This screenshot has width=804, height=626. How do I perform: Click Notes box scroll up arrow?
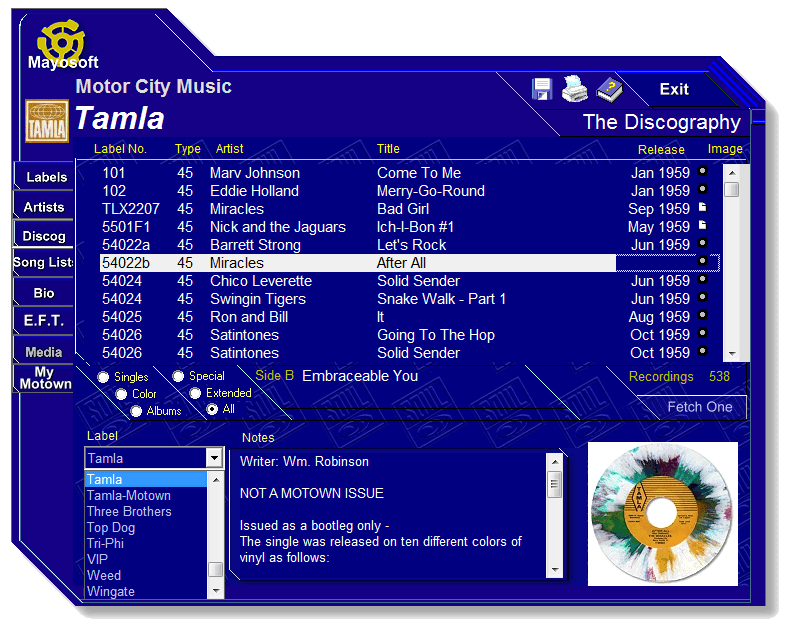click(555, 462)
